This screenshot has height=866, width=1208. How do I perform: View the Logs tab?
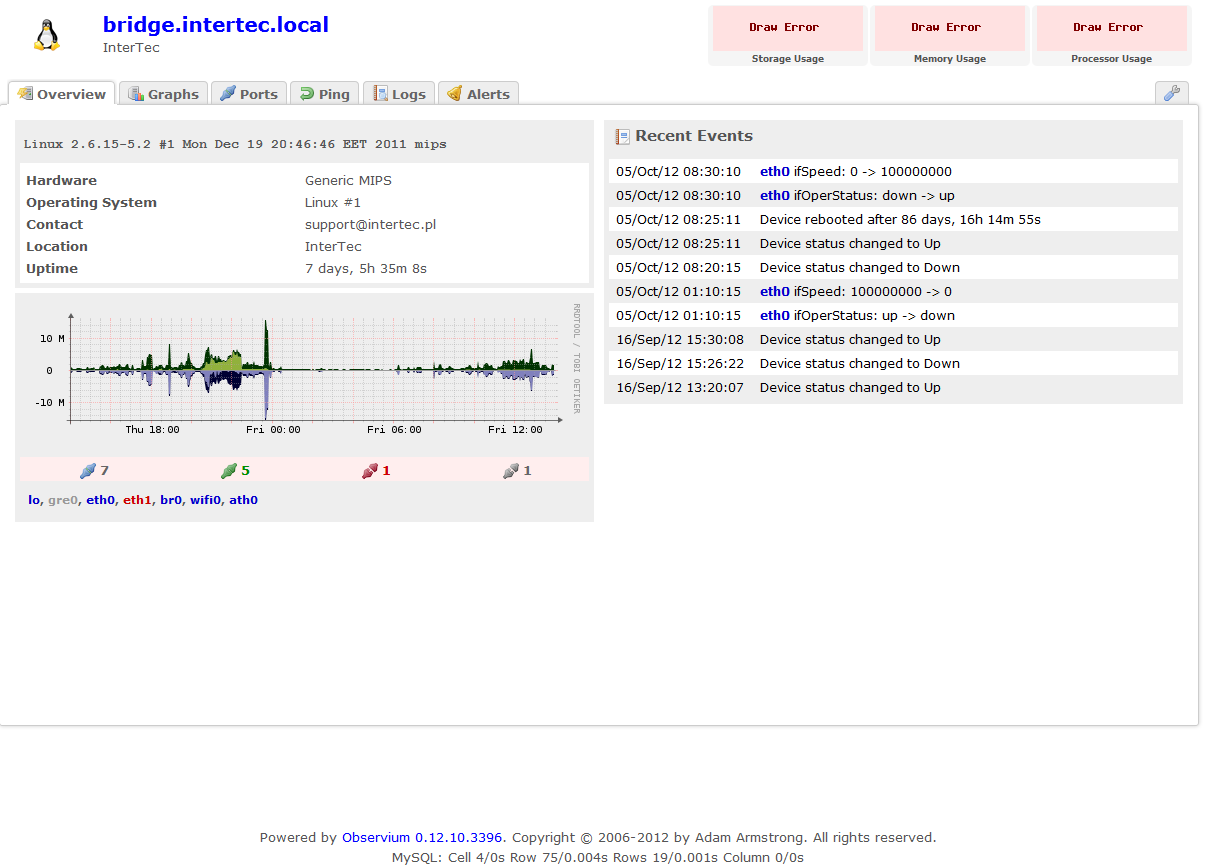[399, 94]
